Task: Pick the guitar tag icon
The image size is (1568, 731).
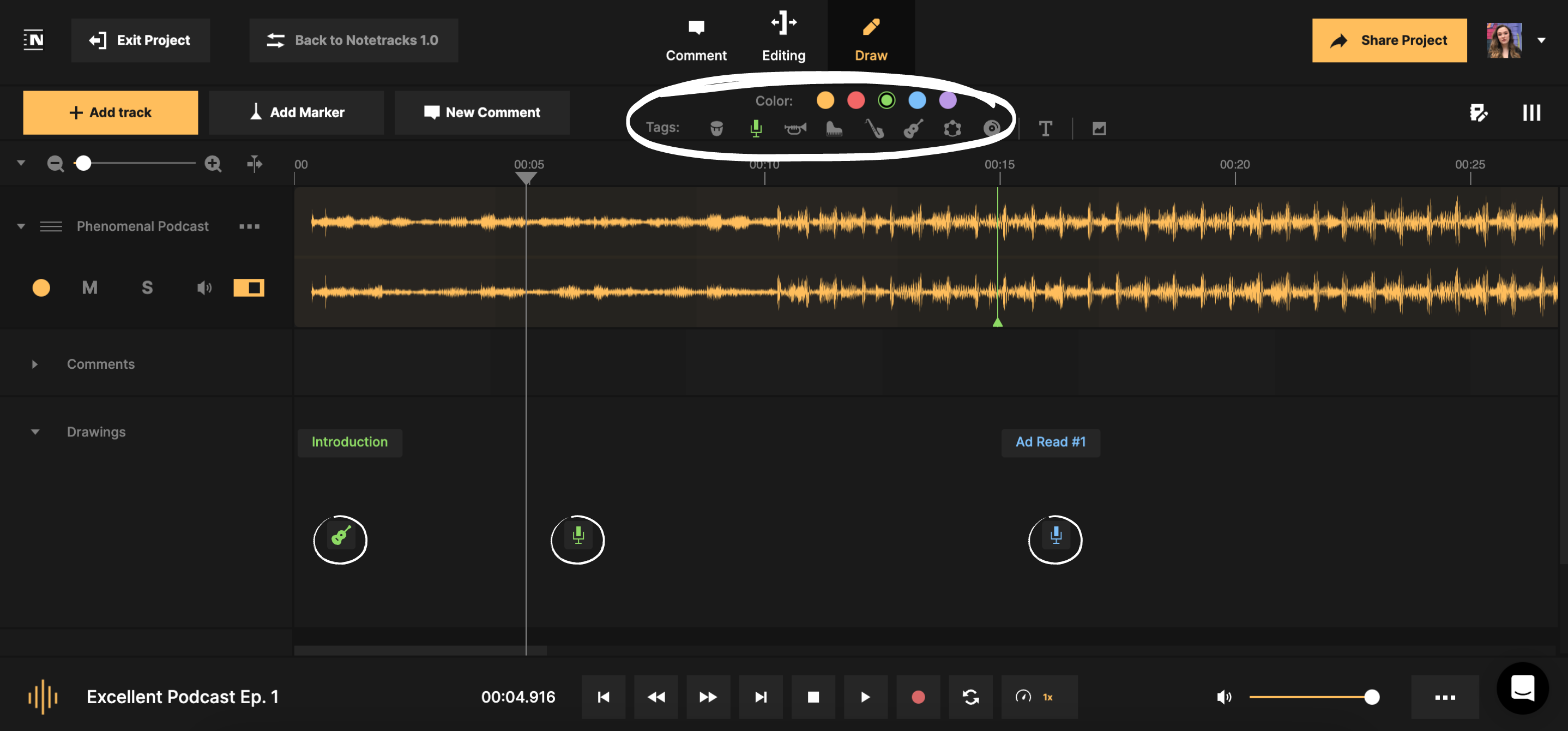Action: click(x=913, y=128)
